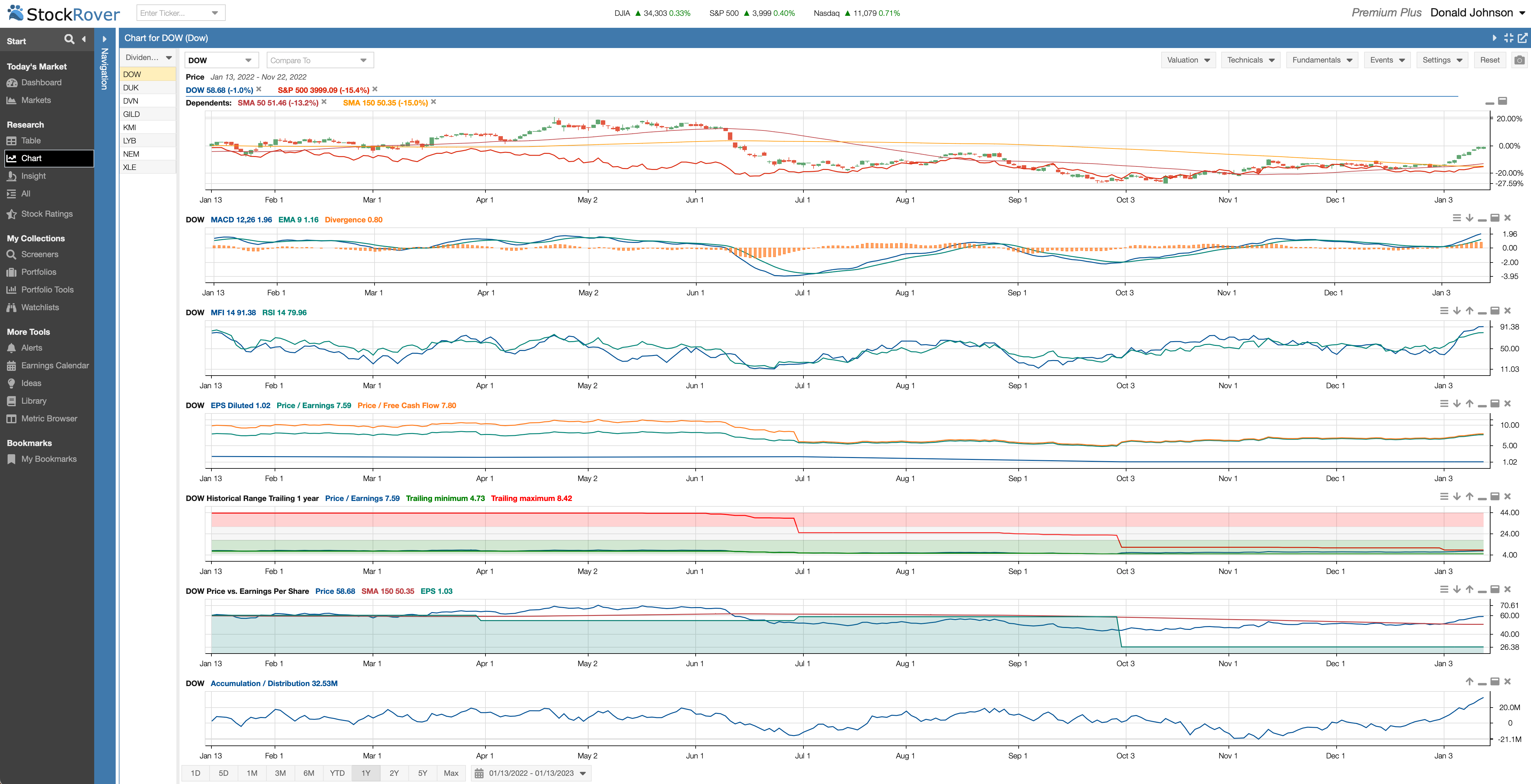
Task: Collapse the Start sidebar with left arrow
Action: pyautogui.click(x=84, y=39)
